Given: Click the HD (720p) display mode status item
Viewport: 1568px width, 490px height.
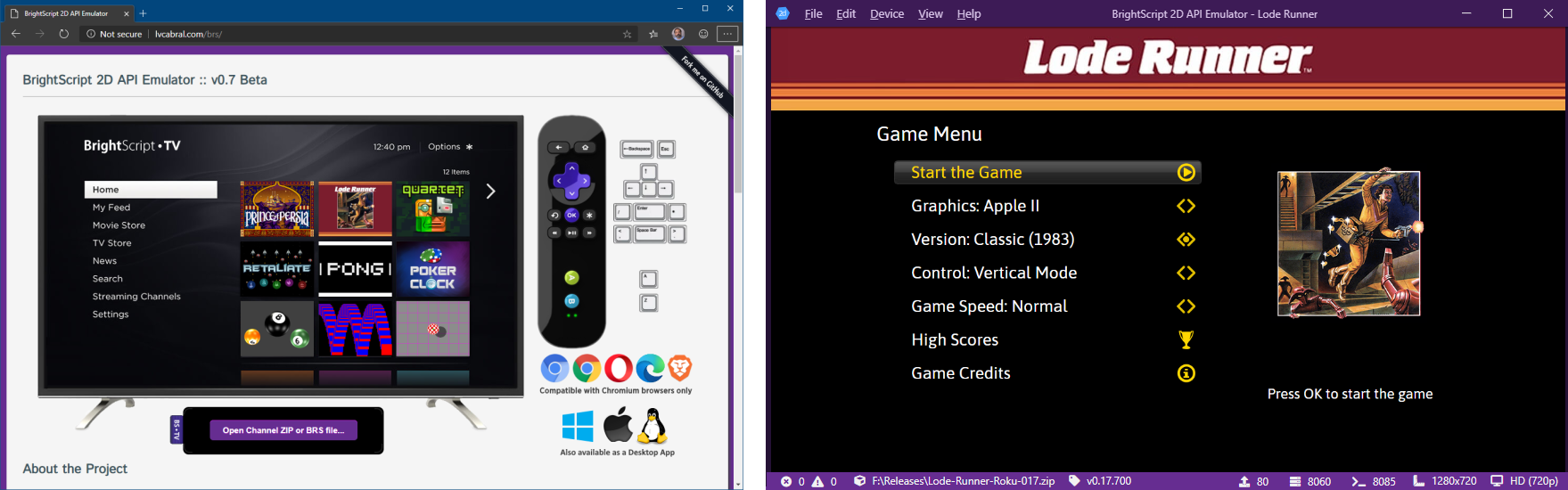Looking at the screenshot, I should pos(1524,481).
